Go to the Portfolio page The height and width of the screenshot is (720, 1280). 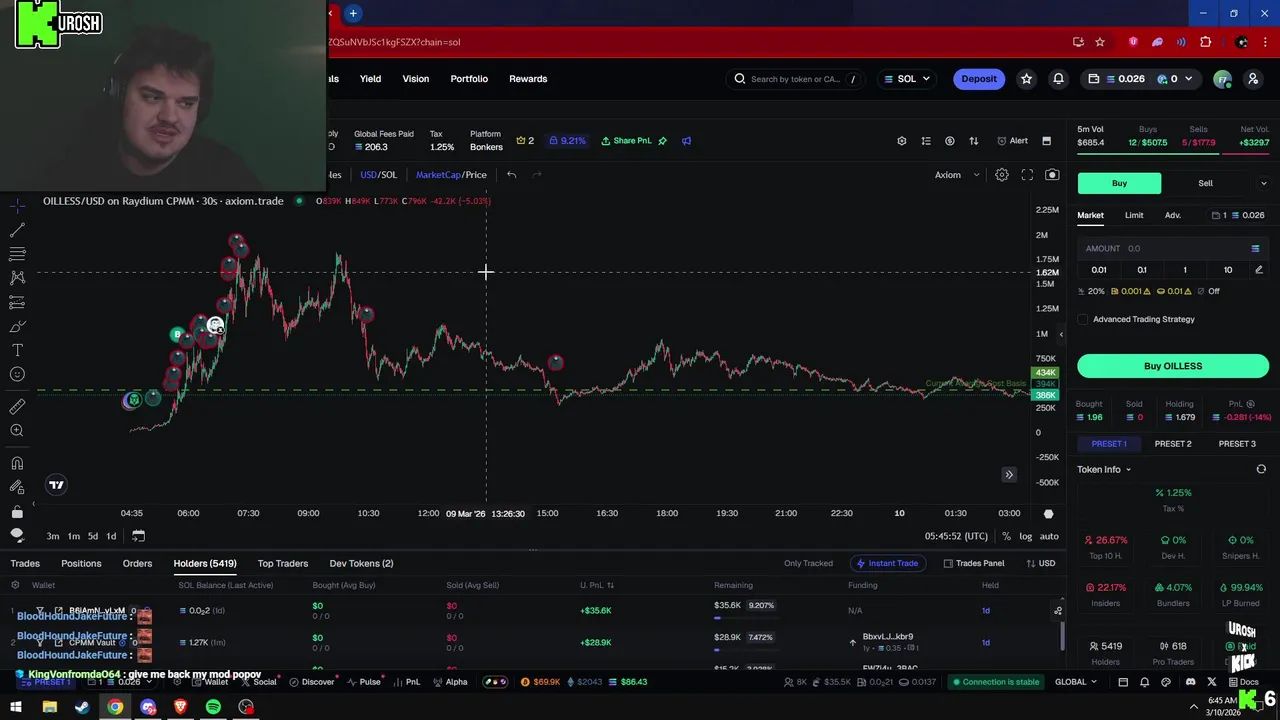tap(469, 79)
